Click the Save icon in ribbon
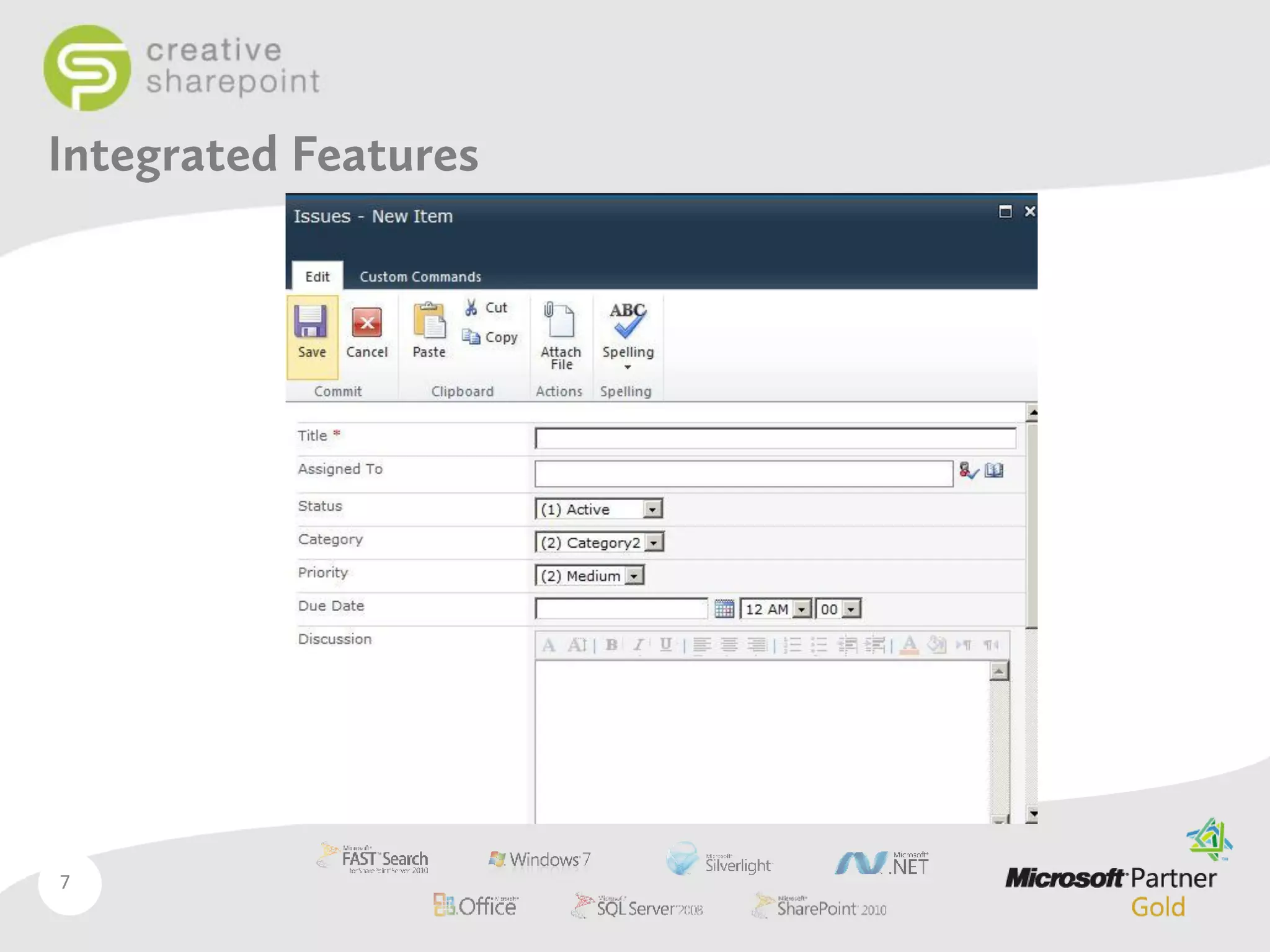The width and height of the screenshot is (1270, 952). 310,322
